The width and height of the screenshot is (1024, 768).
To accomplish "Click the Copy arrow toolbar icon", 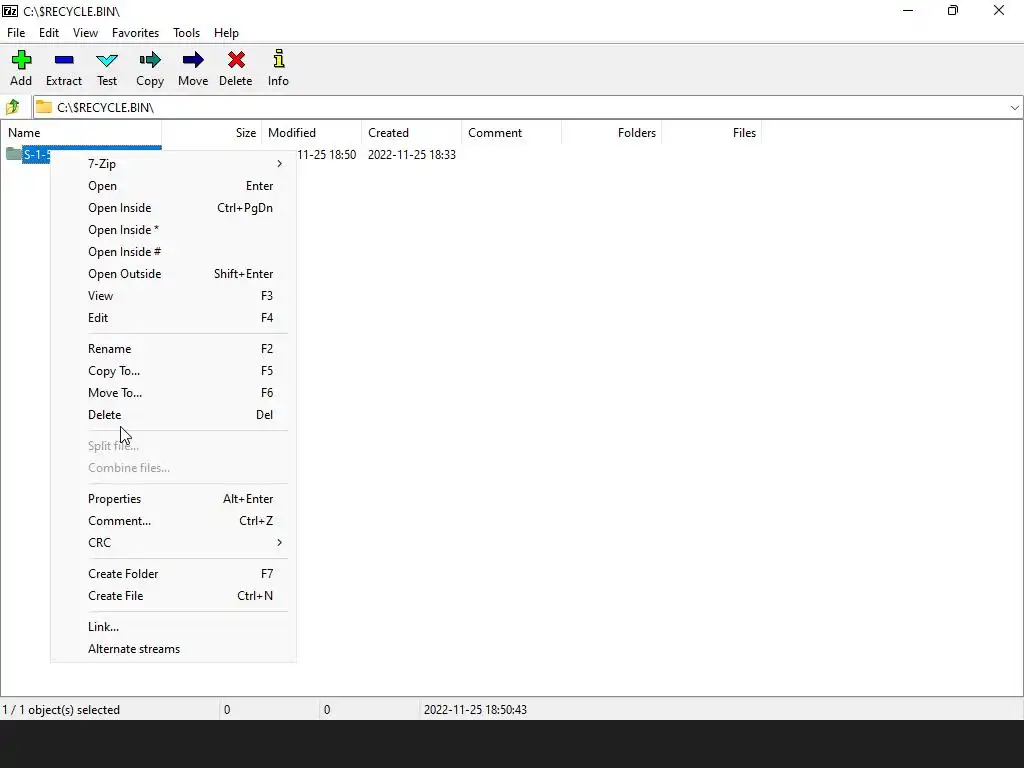I will tap(150, 60).
